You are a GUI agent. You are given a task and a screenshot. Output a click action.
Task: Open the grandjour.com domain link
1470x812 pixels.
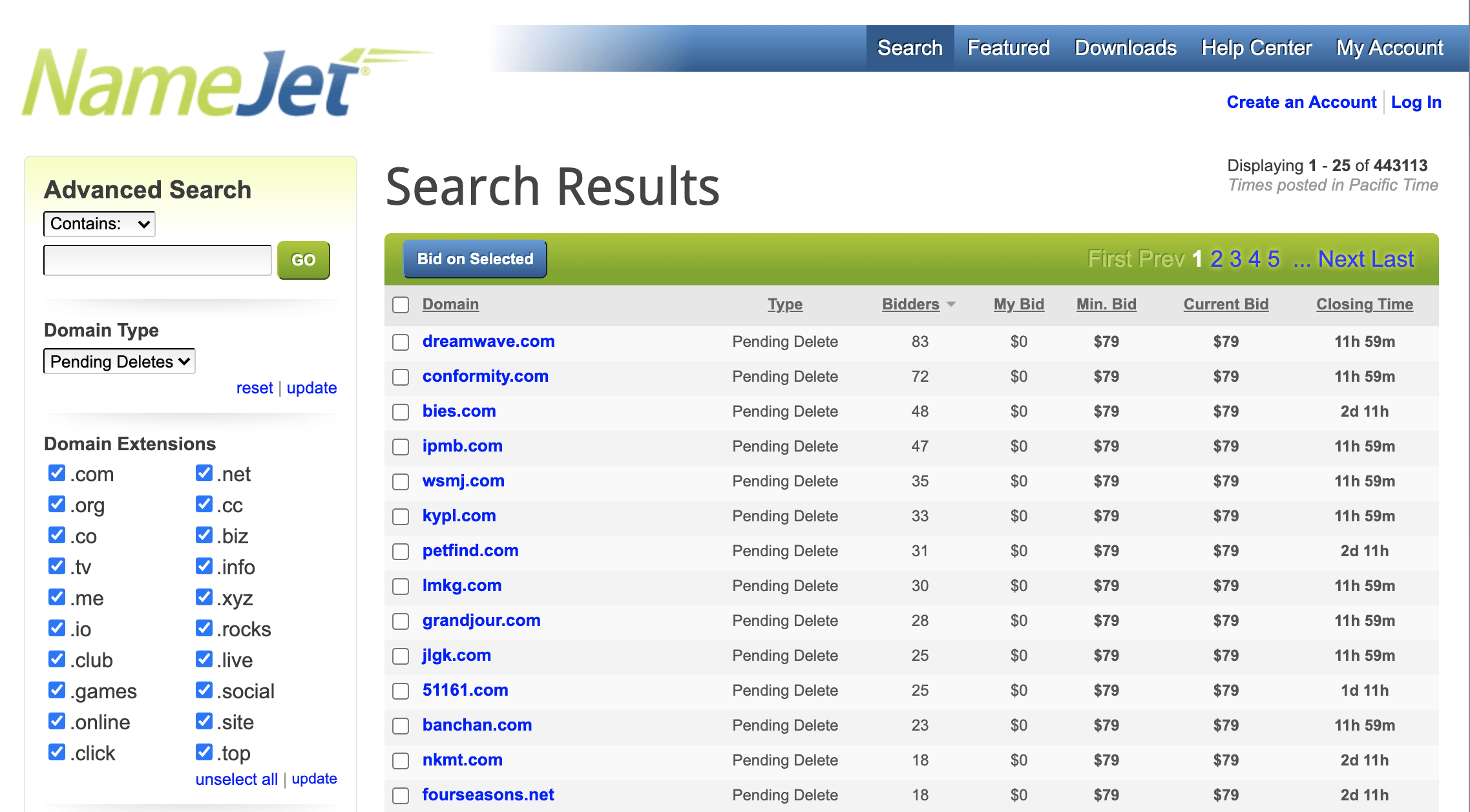click(x=481, y=620)
